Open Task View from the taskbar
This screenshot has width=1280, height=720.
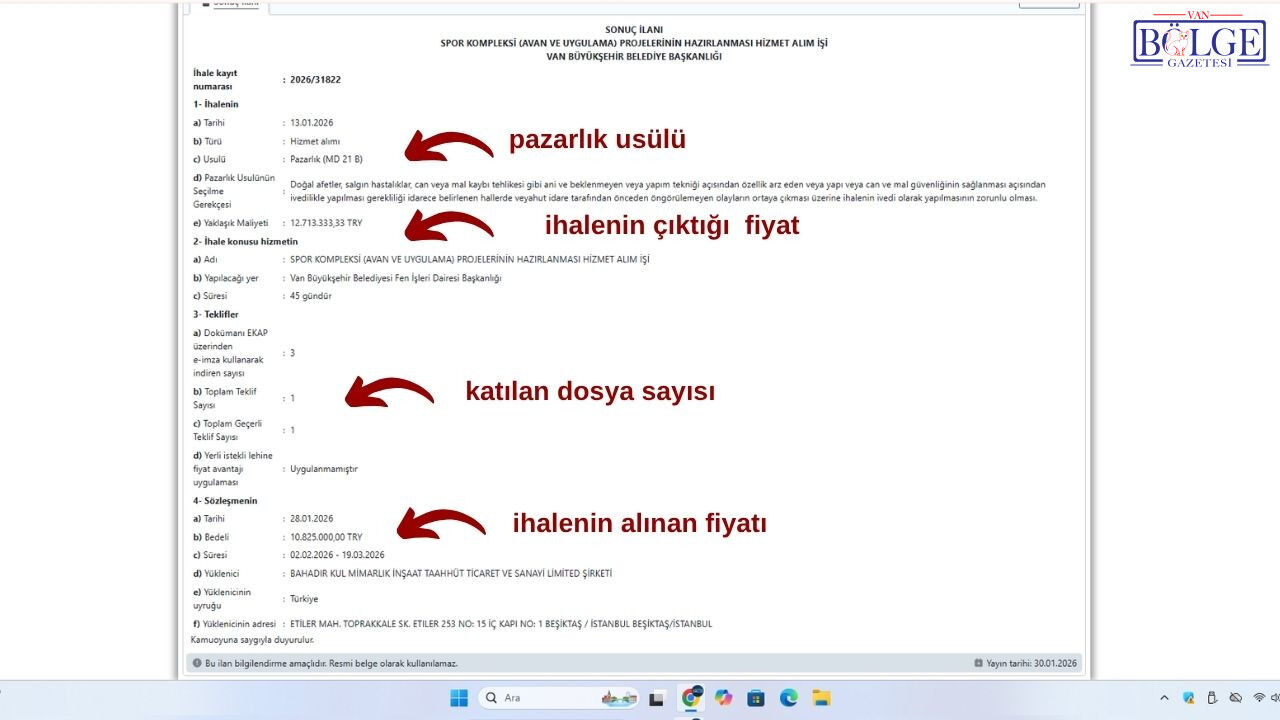click(657, 698)
